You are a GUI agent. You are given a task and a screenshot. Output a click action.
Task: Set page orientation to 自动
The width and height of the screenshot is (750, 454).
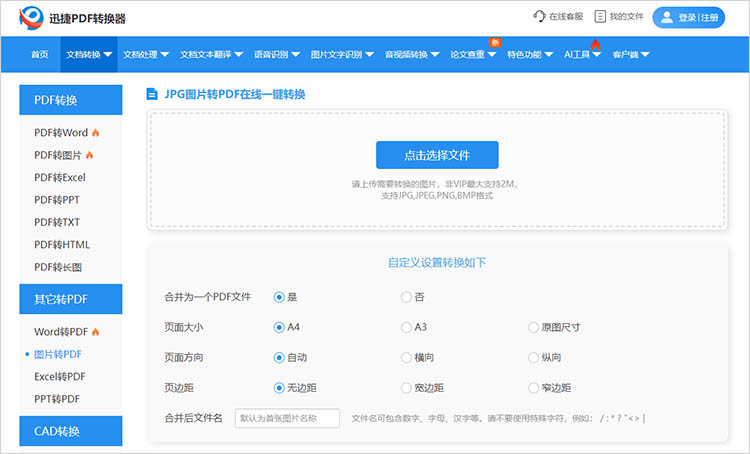(x=279, y=357)
